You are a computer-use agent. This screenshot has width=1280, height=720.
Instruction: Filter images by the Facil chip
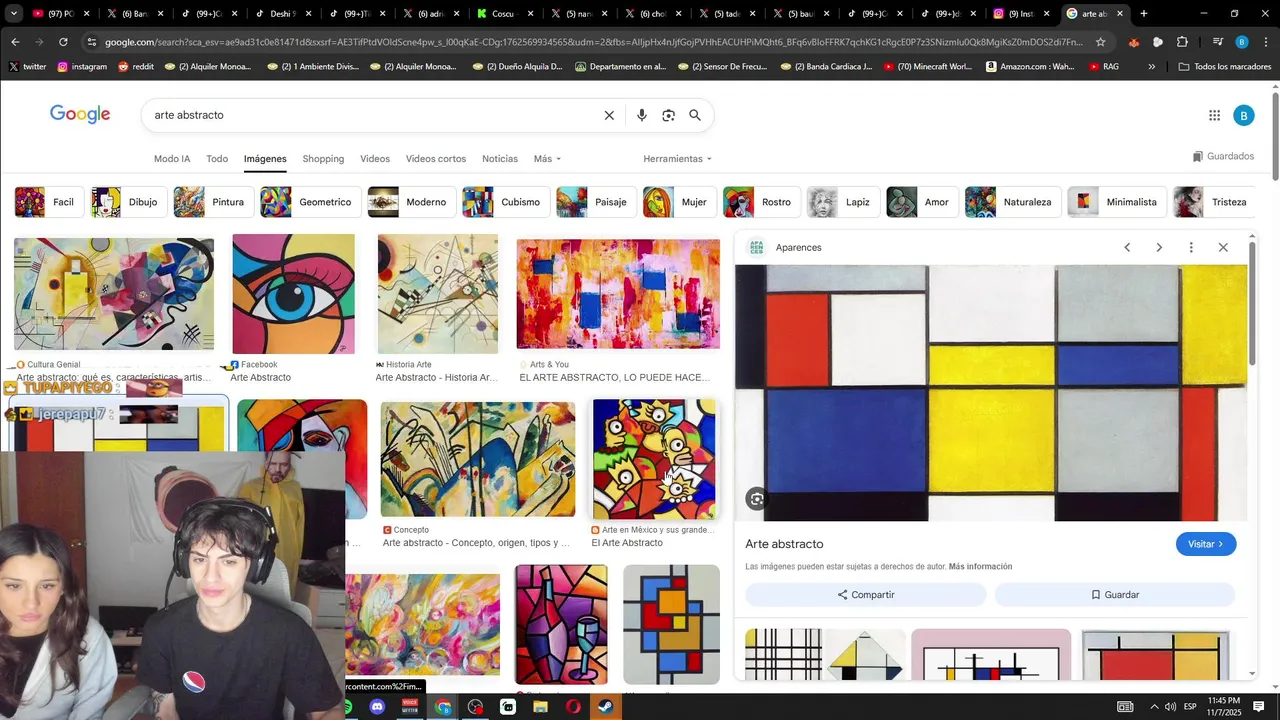tap(47, 202)
